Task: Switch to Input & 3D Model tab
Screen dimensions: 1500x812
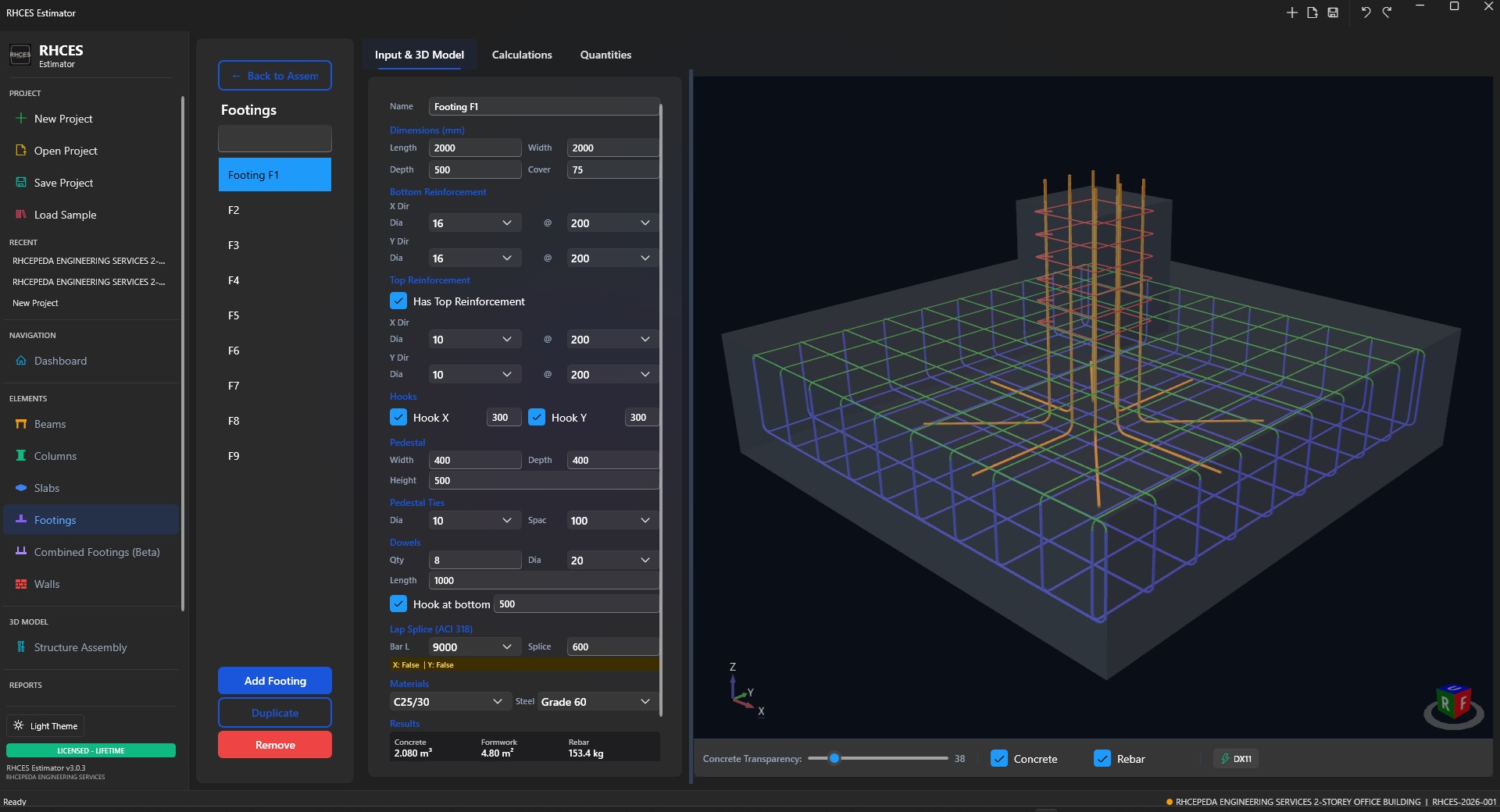Action: [420, 55]
